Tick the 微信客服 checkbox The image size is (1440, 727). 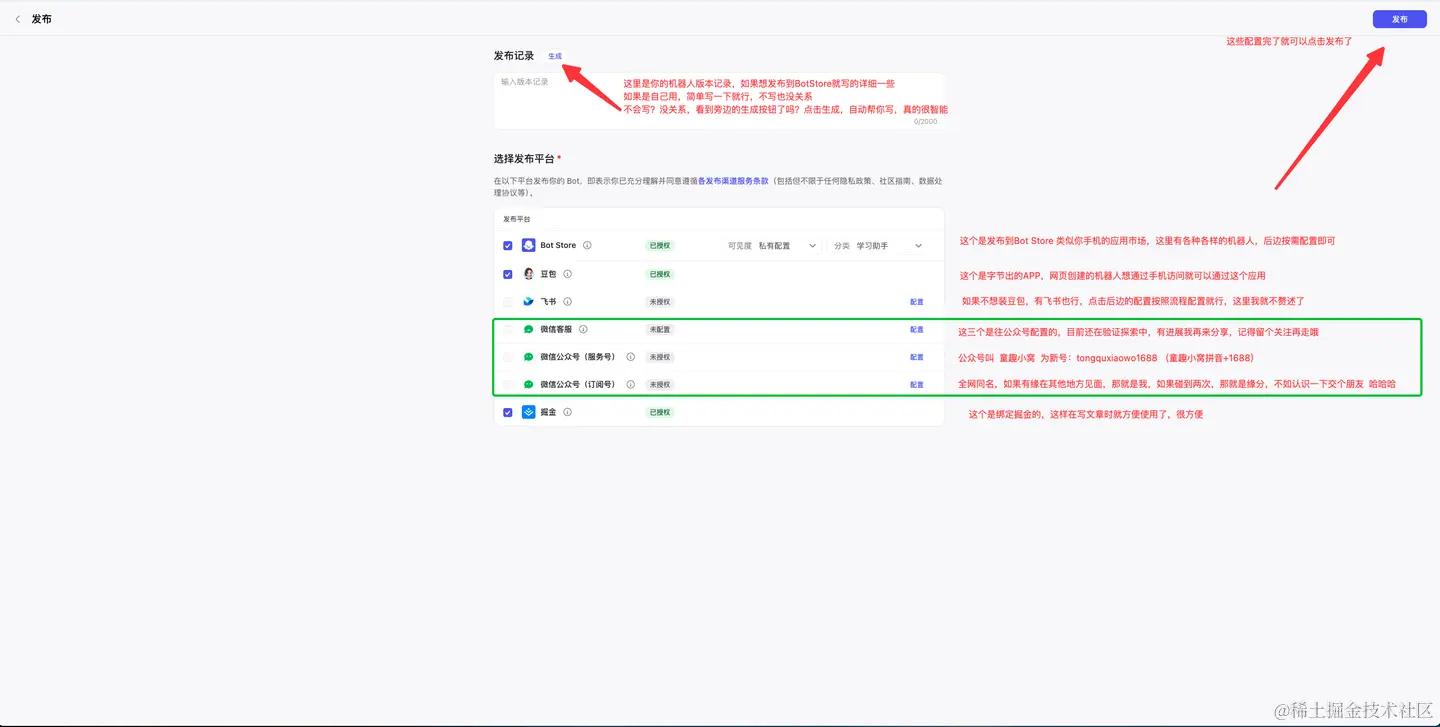(x=508, y=329)
